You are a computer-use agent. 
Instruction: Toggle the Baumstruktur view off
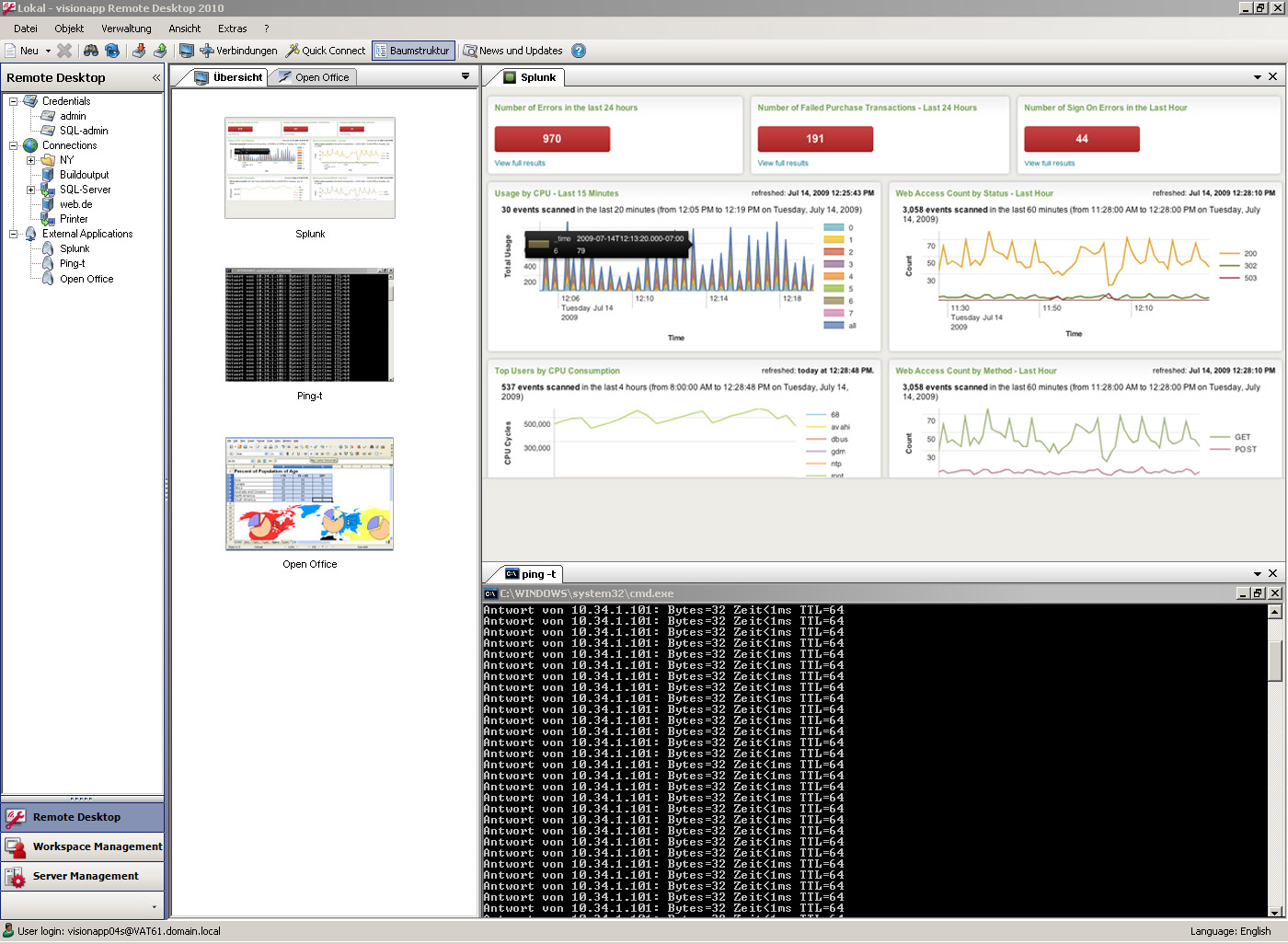412,51
